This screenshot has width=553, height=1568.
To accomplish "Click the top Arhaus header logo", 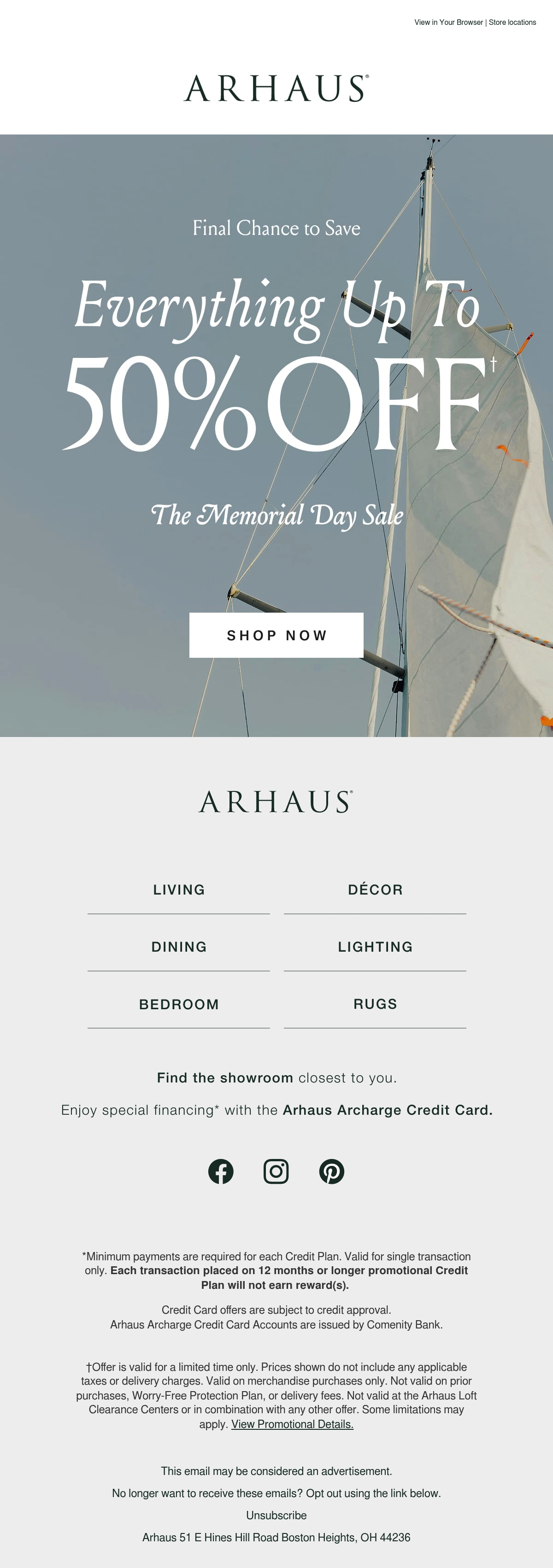I will (276, 88).
